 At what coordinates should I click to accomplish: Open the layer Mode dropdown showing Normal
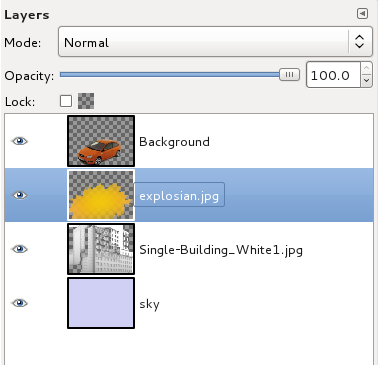[215, 42]
